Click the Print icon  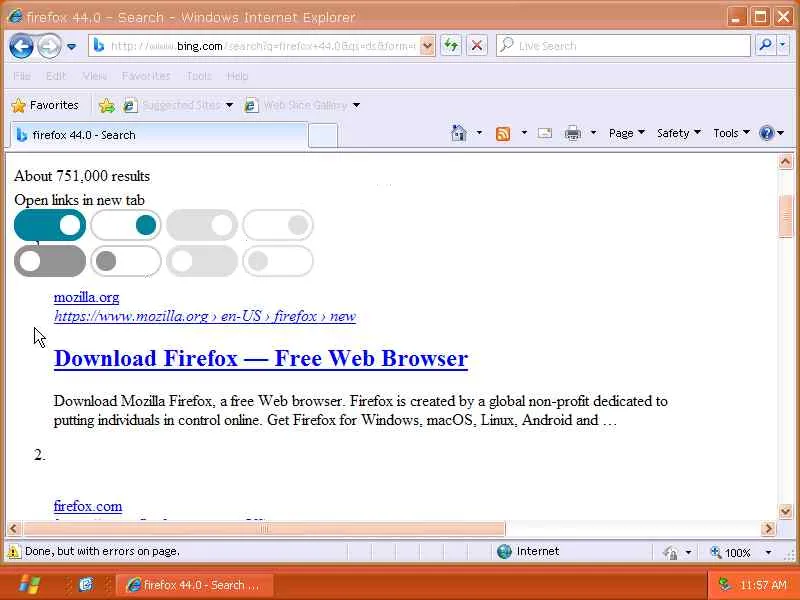(573, 133)
